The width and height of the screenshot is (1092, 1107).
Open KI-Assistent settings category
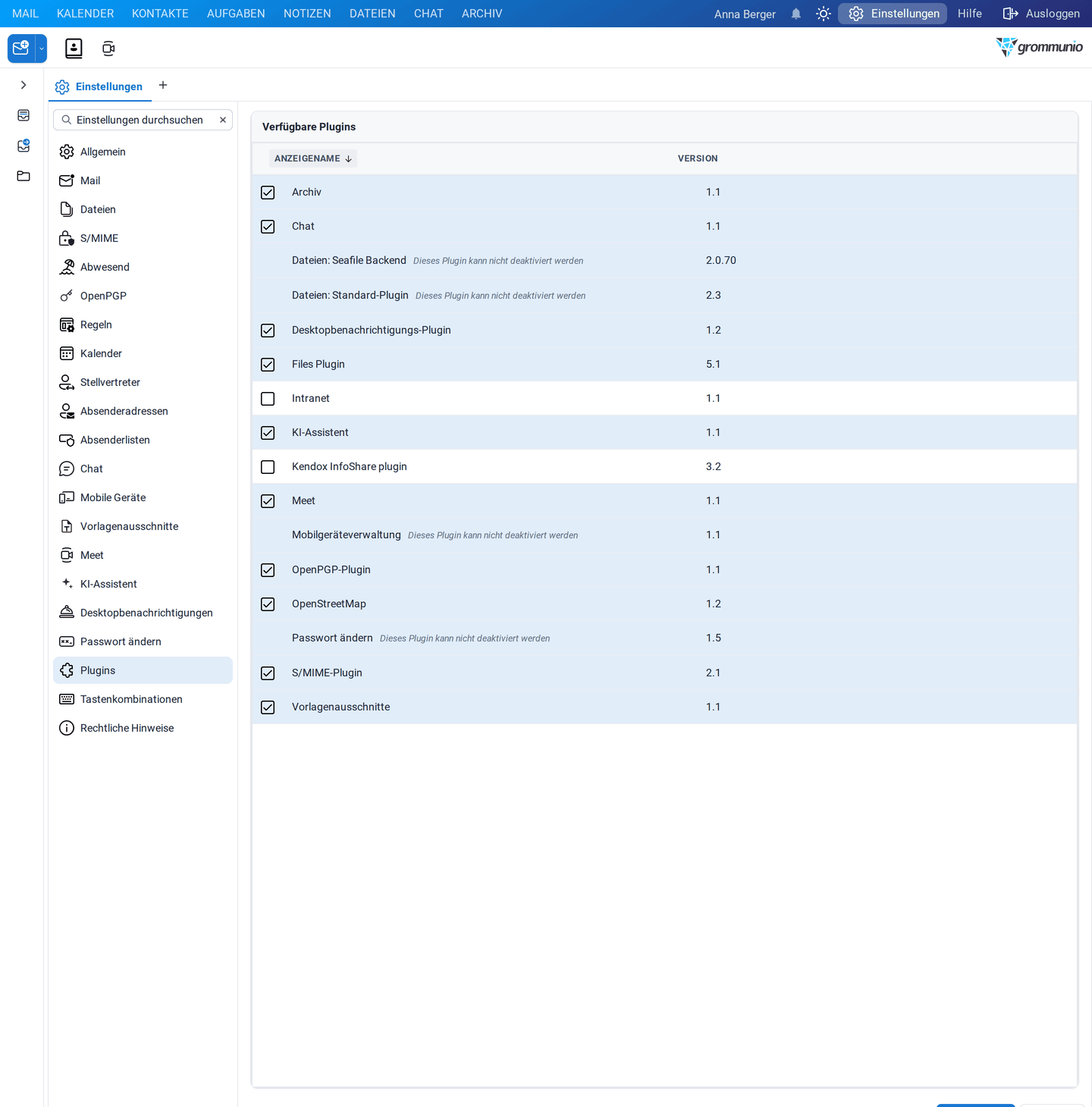tap(143, 584)
